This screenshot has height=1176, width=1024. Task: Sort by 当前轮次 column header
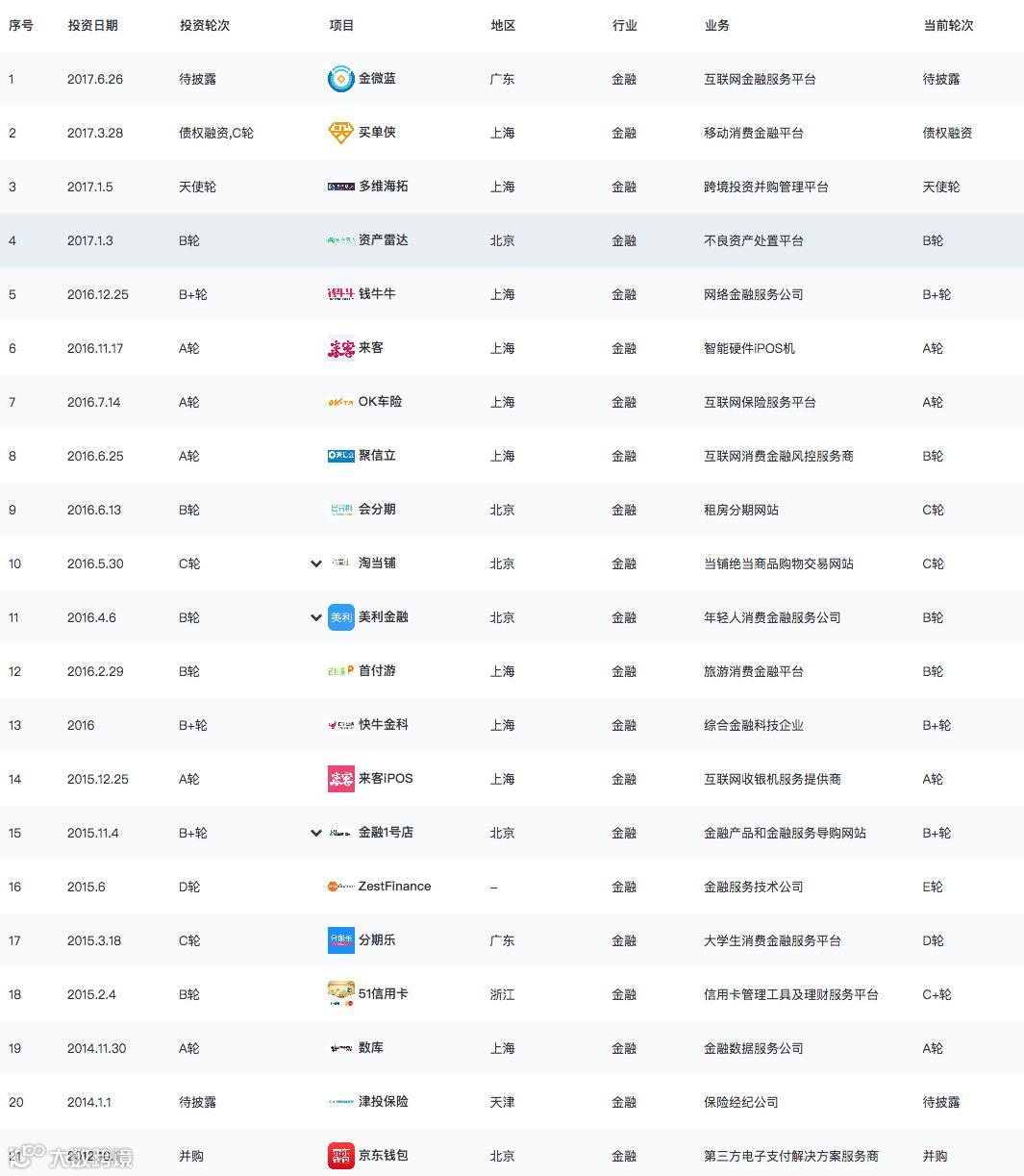click(948, 25)
